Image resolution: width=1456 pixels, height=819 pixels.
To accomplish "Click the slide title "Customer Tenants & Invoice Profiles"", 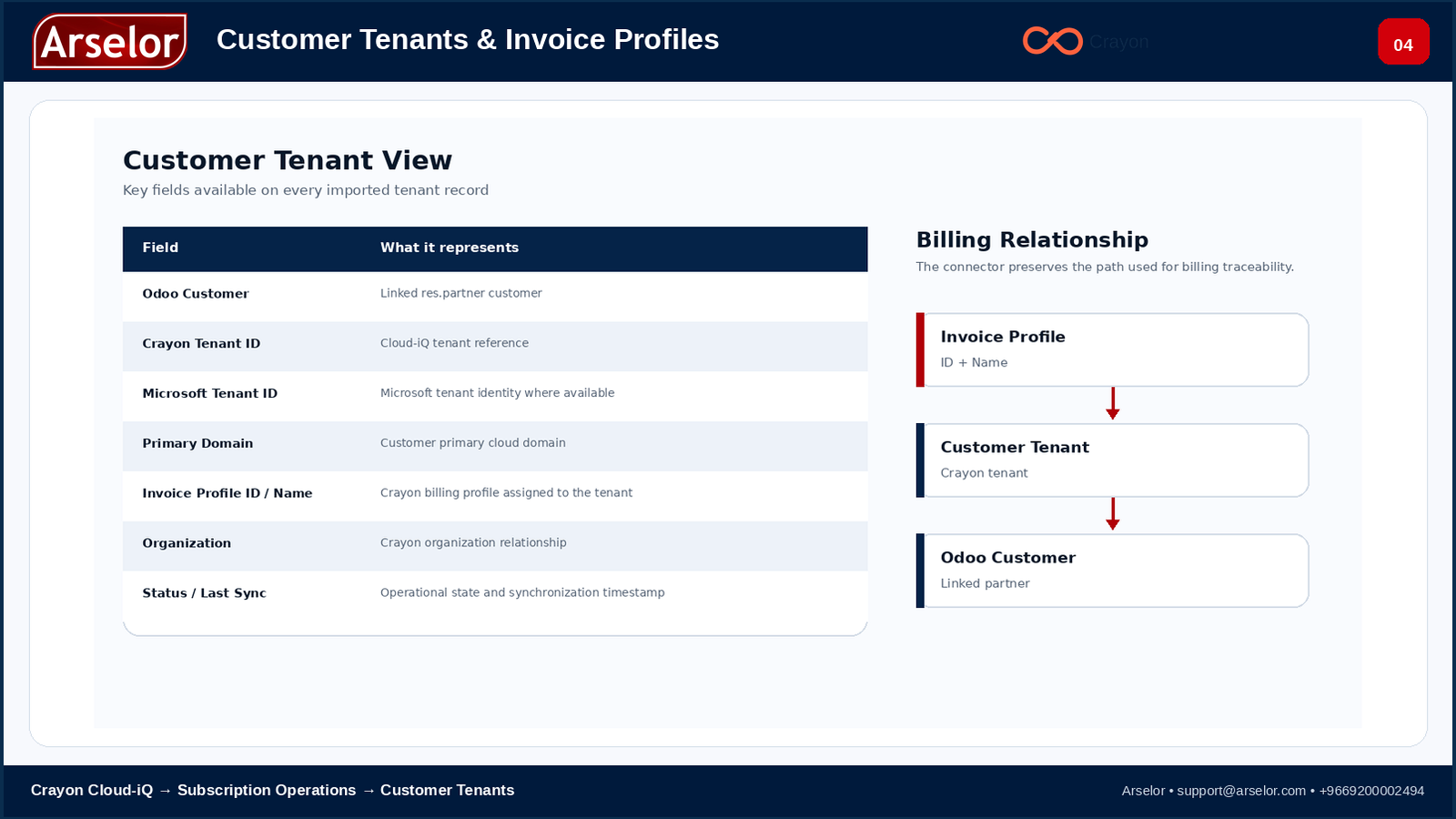I will tap(468, 40).
